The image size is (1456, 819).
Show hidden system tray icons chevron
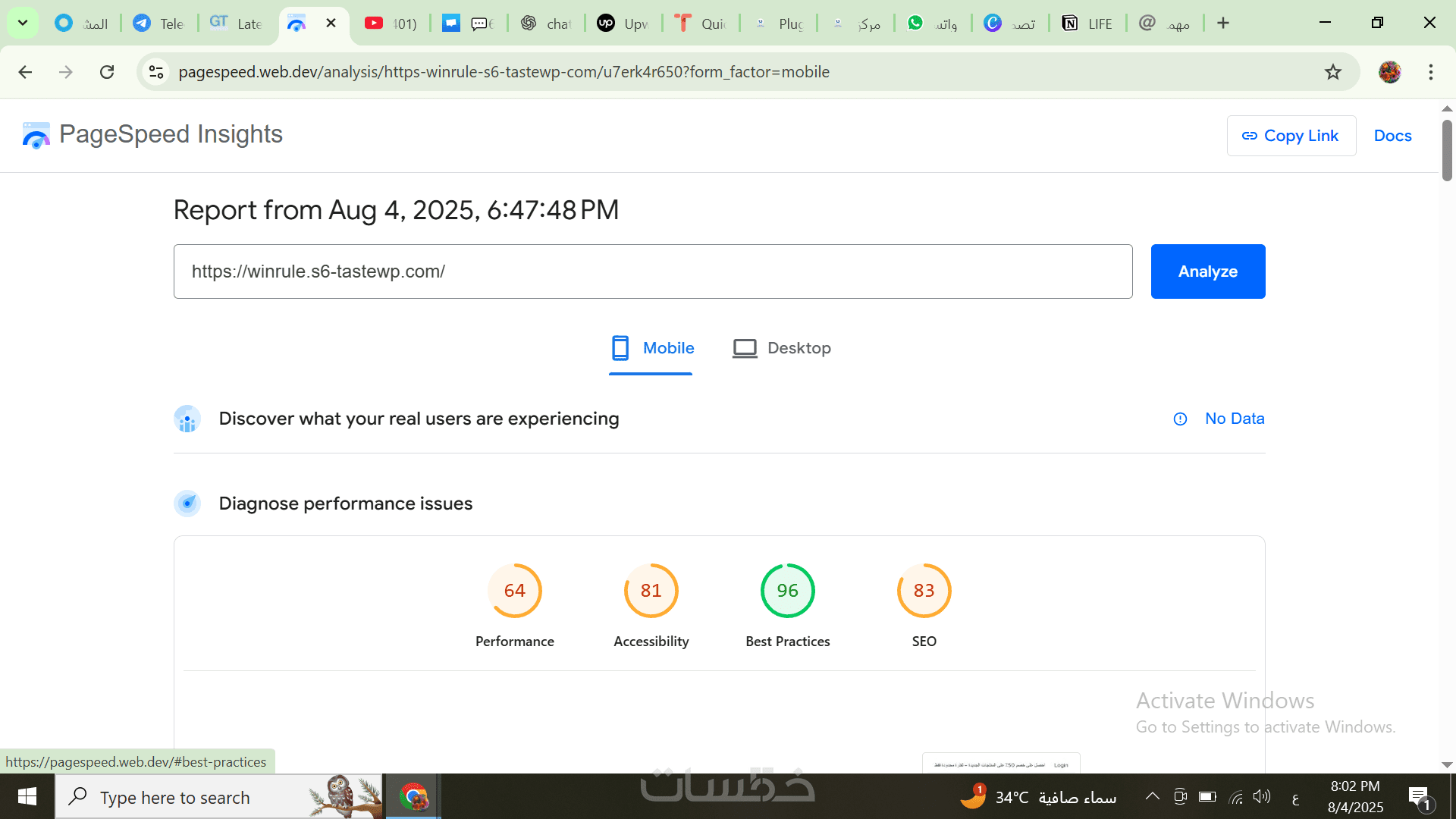coord(1152,796)
